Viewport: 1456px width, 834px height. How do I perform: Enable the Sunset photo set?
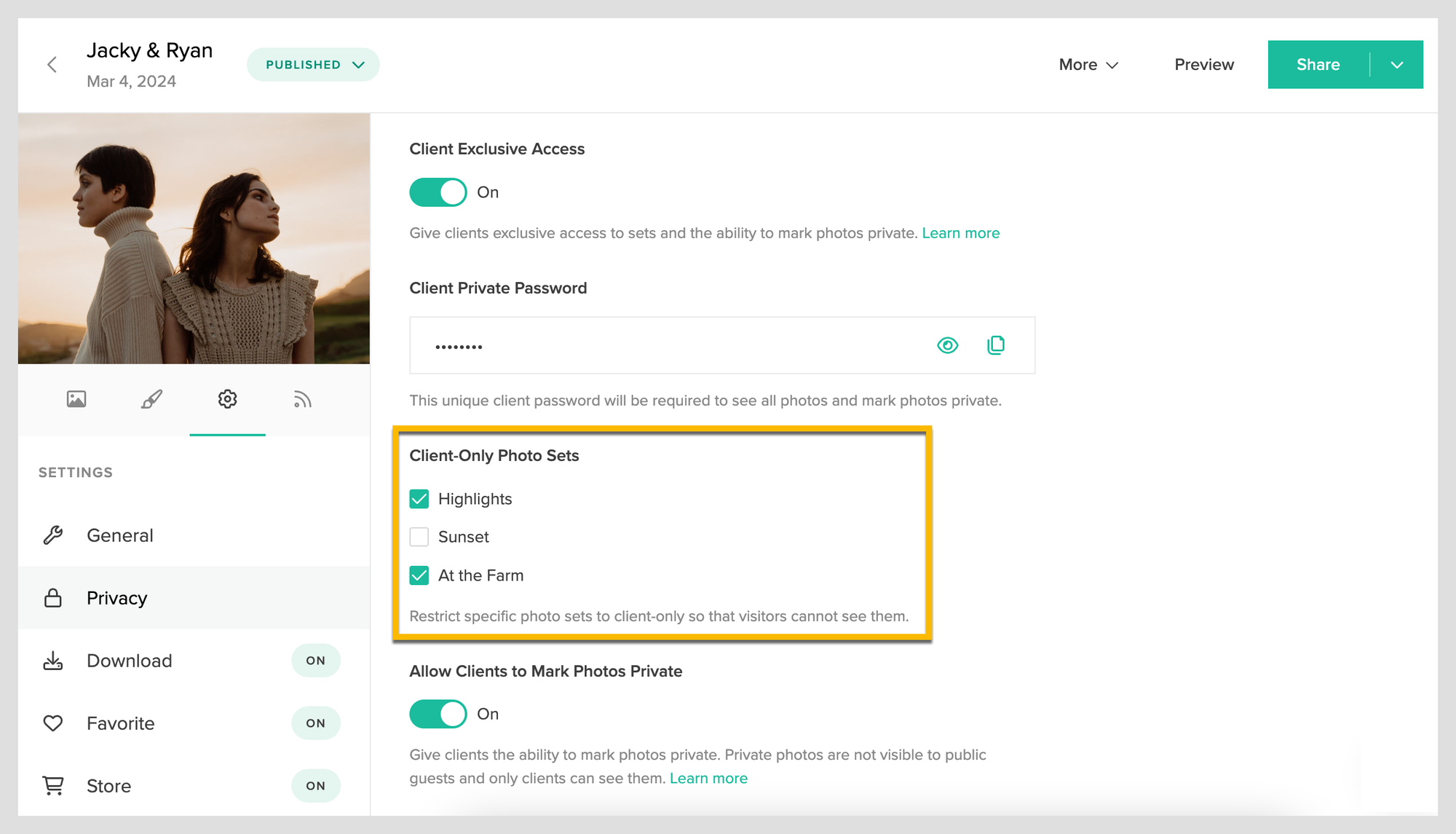click(419, 537)
